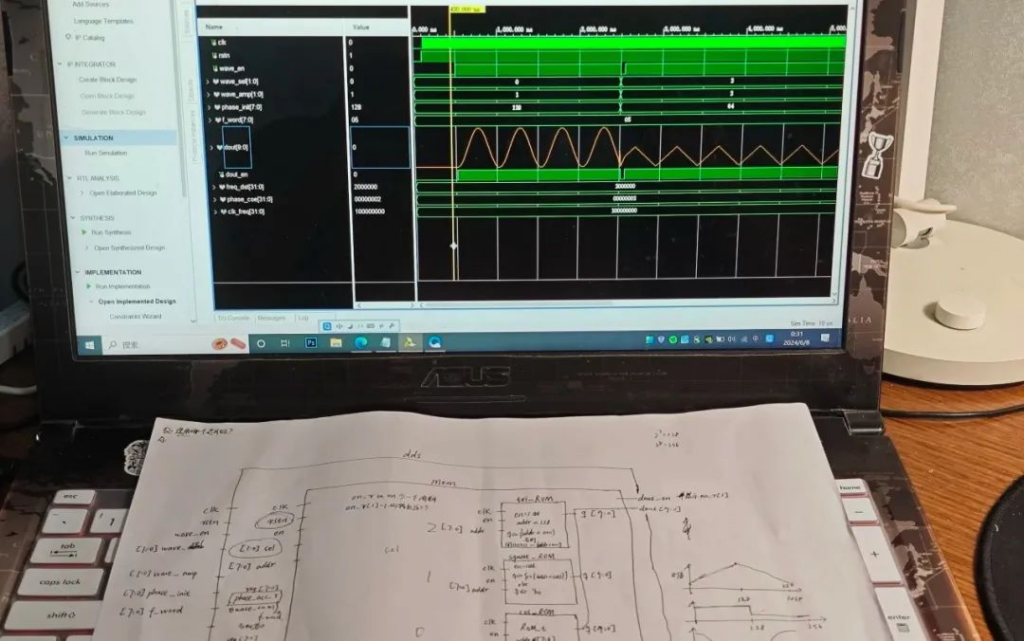Image resolution: width=1024 pixels, height=641 pixels.
Task: Open File Explorer from the taskbar
Action: (x=335, y=342)
